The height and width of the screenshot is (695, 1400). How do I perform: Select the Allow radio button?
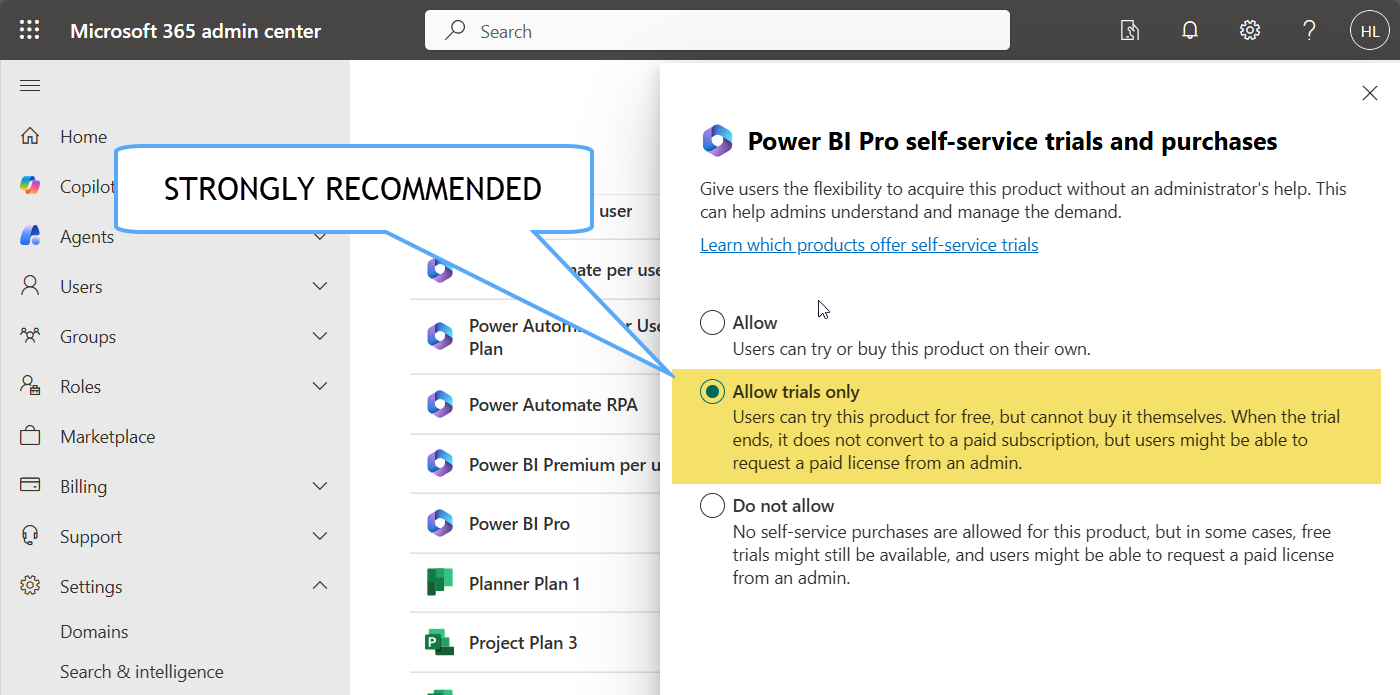point(712,323)
